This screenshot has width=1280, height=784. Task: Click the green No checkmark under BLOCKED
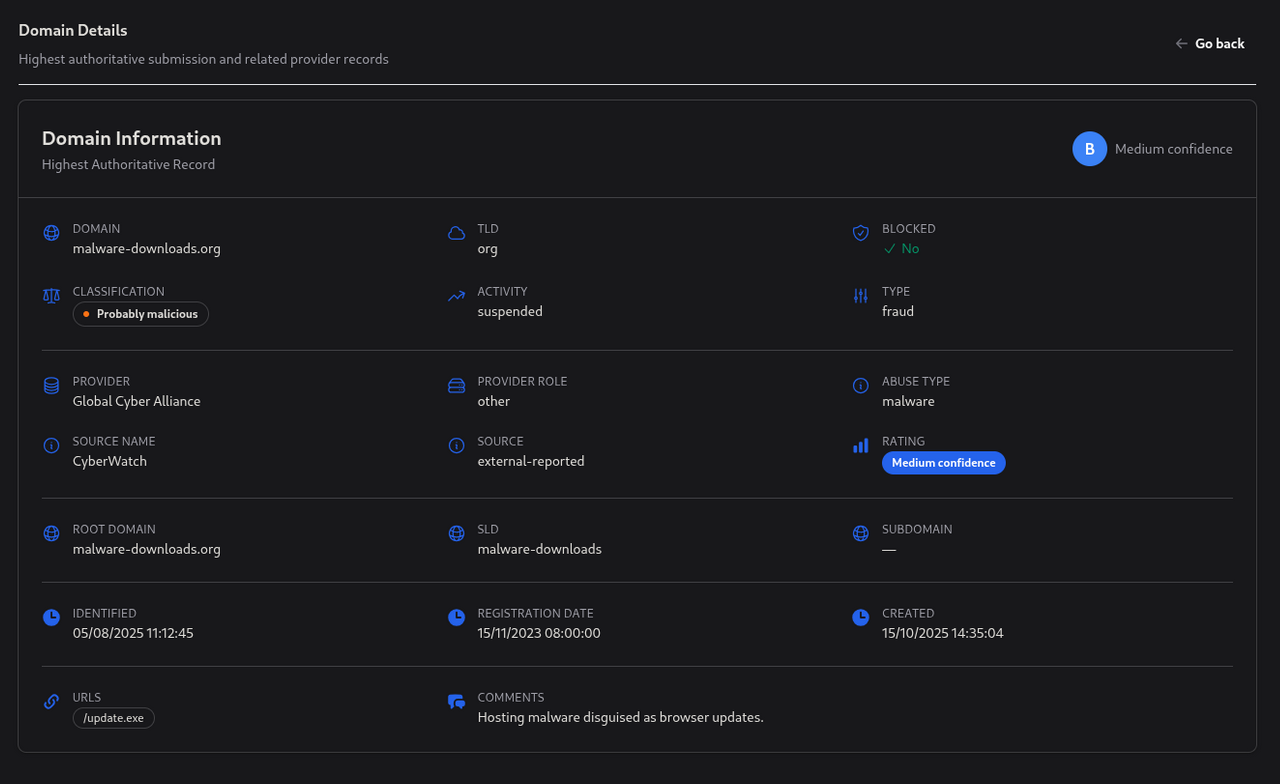point(901,248)
